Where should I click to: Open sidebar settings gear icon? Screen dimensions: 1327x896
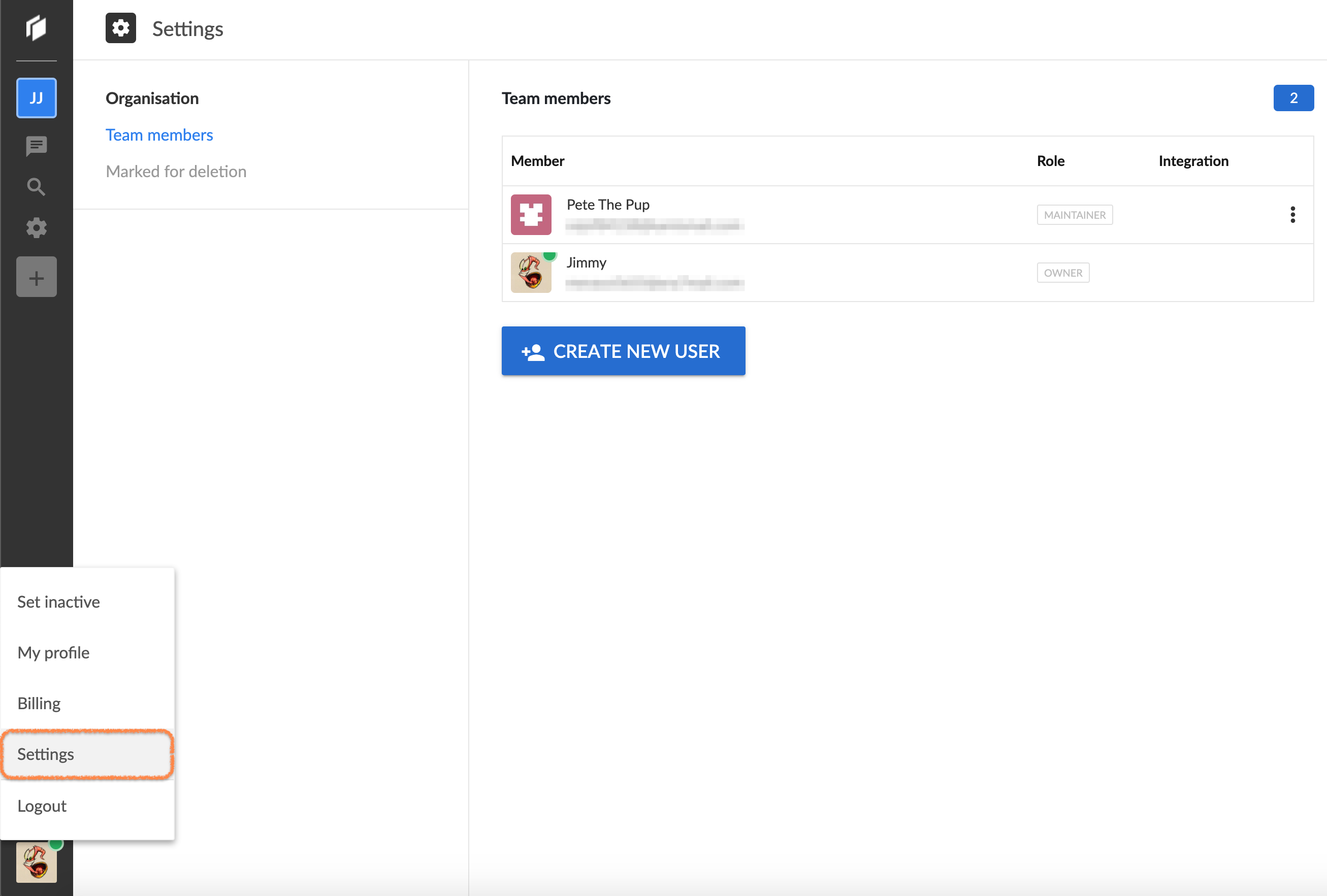[x=36, y=228]
